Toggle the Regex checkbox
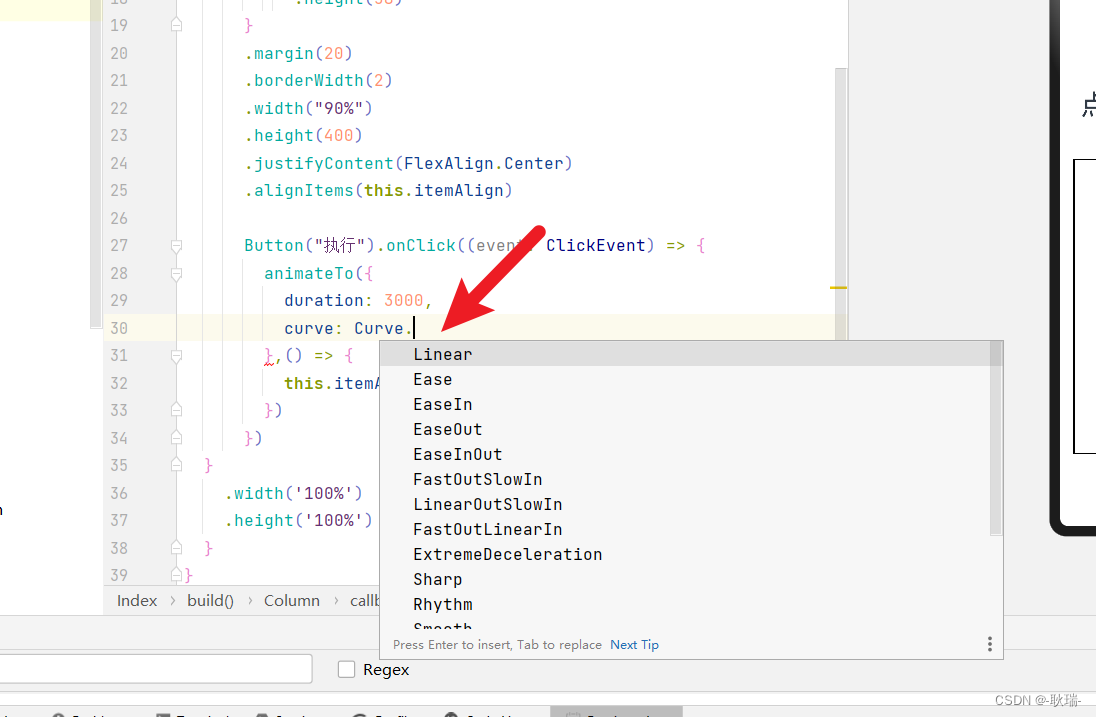 pyautogui.click(x=347, y=669)
